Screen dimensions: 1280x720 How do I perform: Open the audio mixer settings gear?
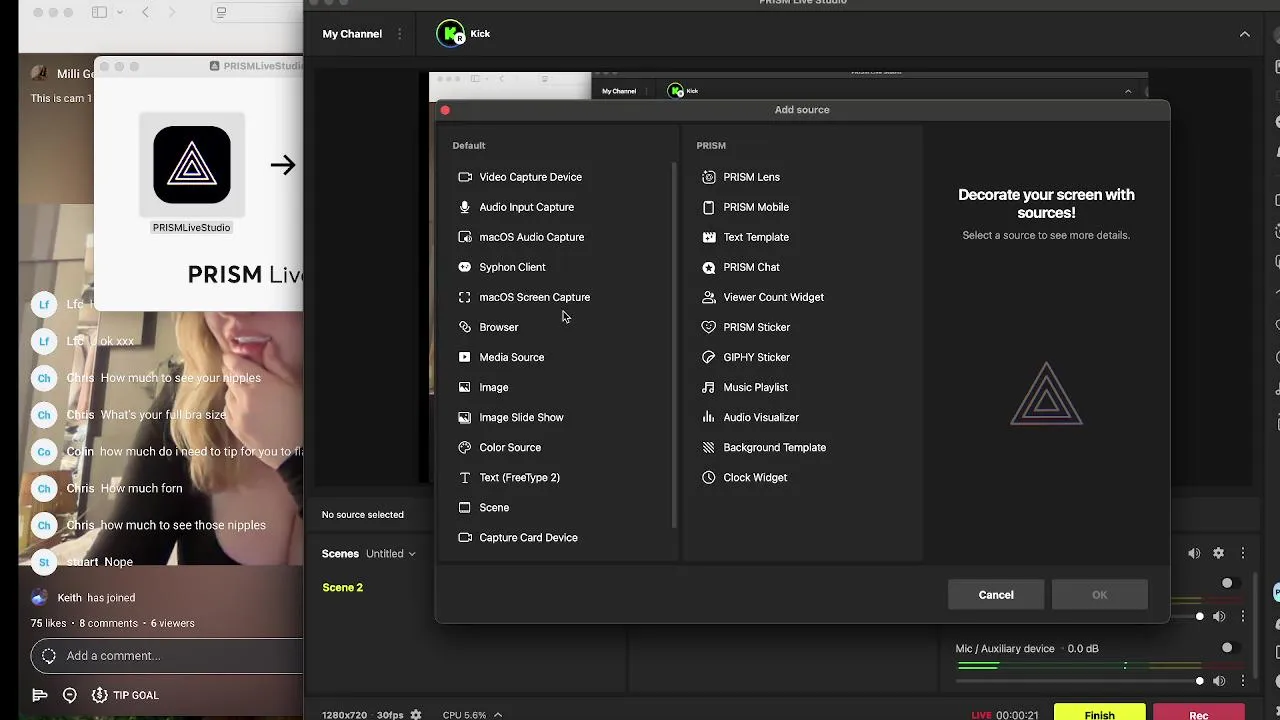[x=1218, y=553]
